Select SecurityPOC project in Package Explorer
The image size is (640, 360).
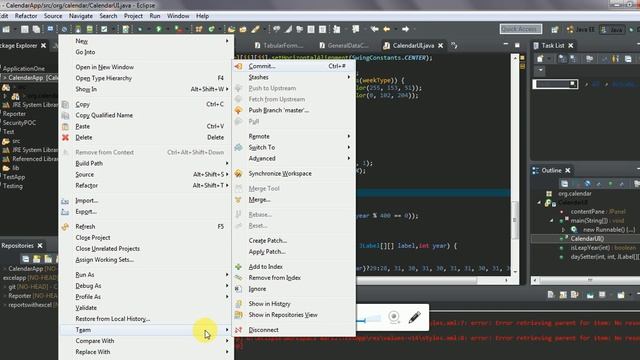(19, 123)
